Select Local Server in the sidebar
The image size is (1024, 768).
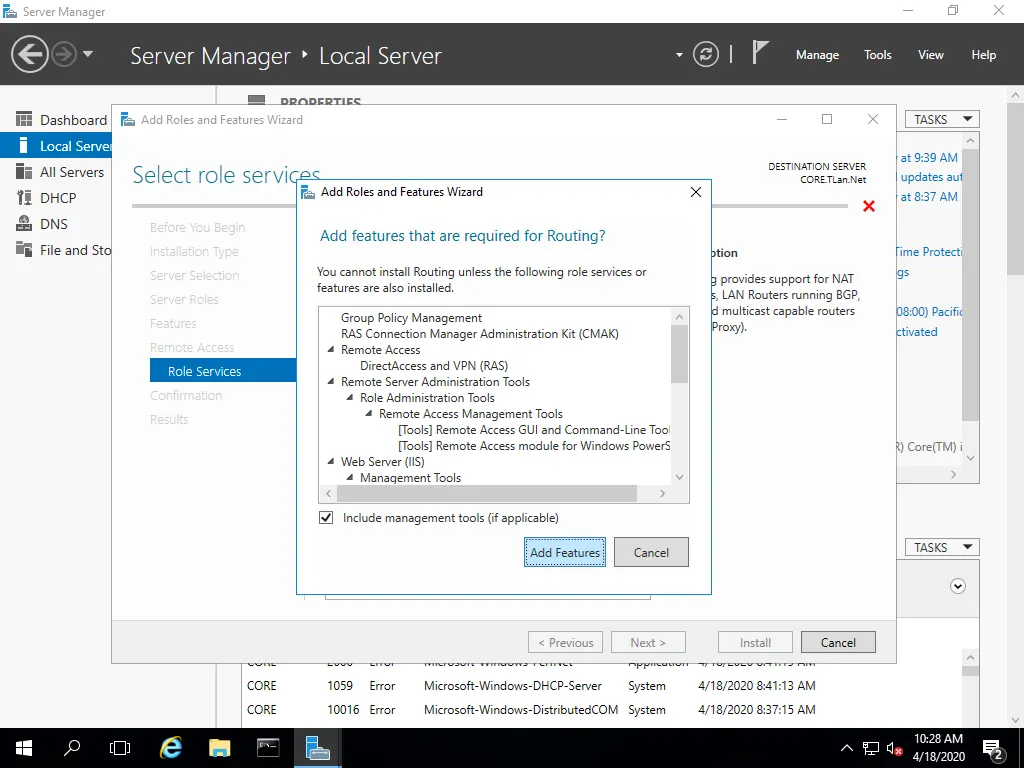point(56,146)
